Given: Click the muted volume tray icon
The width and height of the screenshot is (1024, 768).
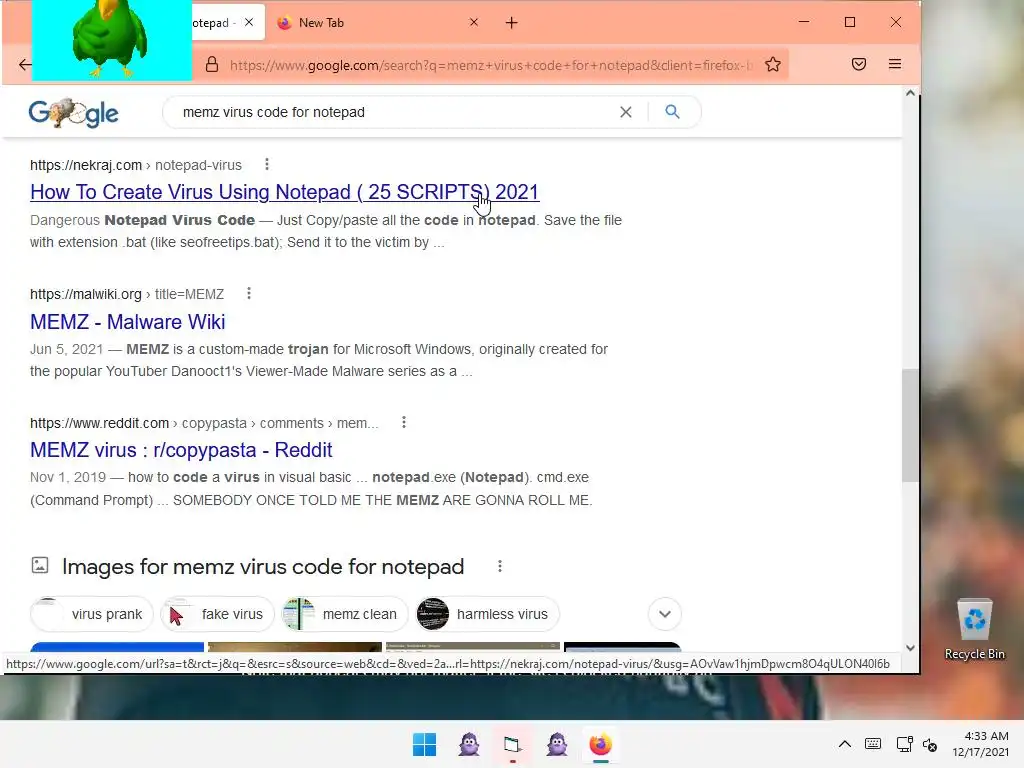Looking at the screenshot, I should click(x=930, y=744).
